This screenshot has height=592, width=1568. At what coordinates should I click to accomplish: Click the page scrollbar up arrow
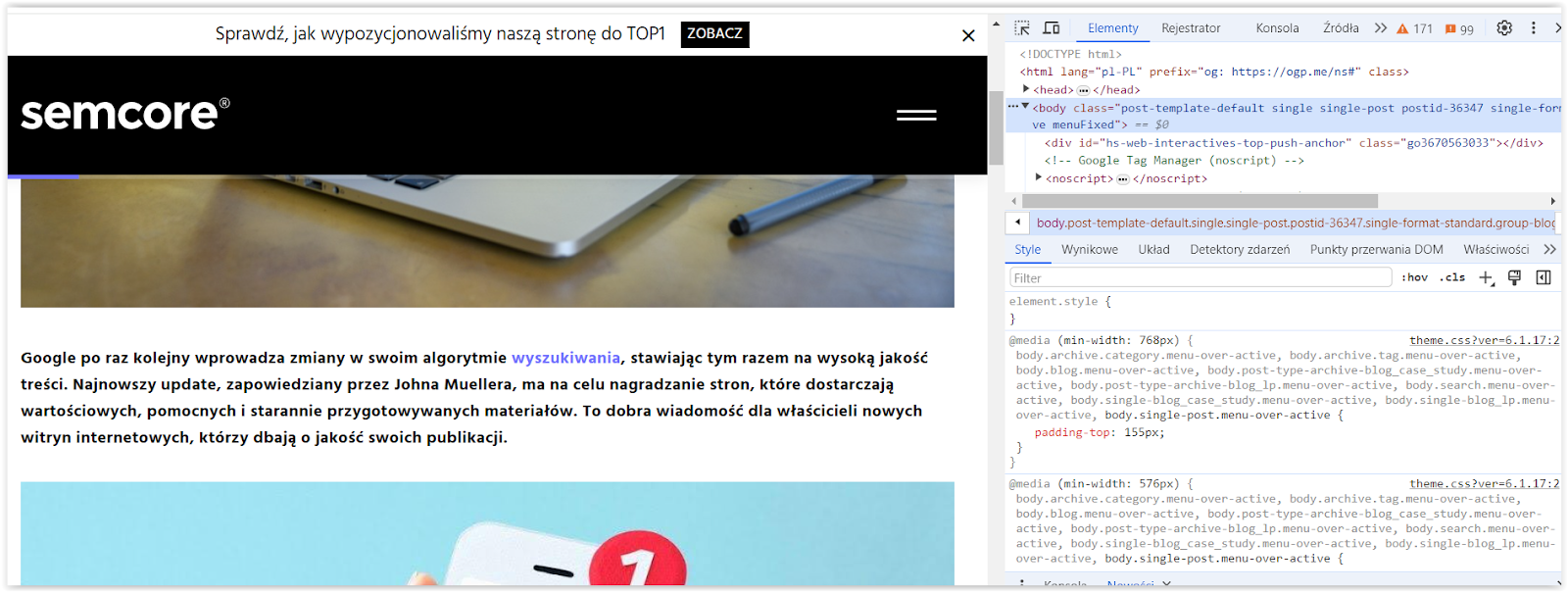pos(996,25)
